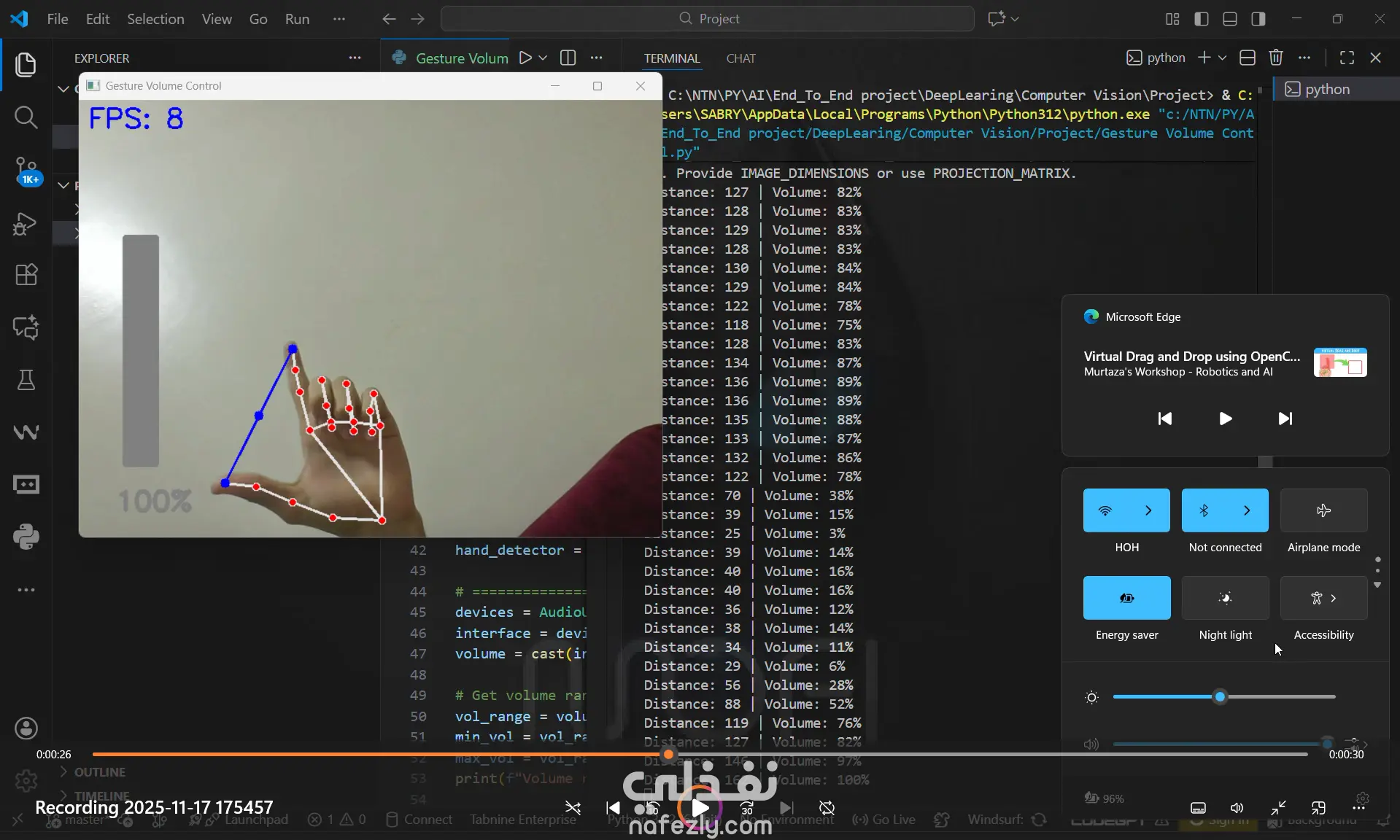Open the Run and Debug view
The height and width of the screenshot is (840, 1400).
26,223
